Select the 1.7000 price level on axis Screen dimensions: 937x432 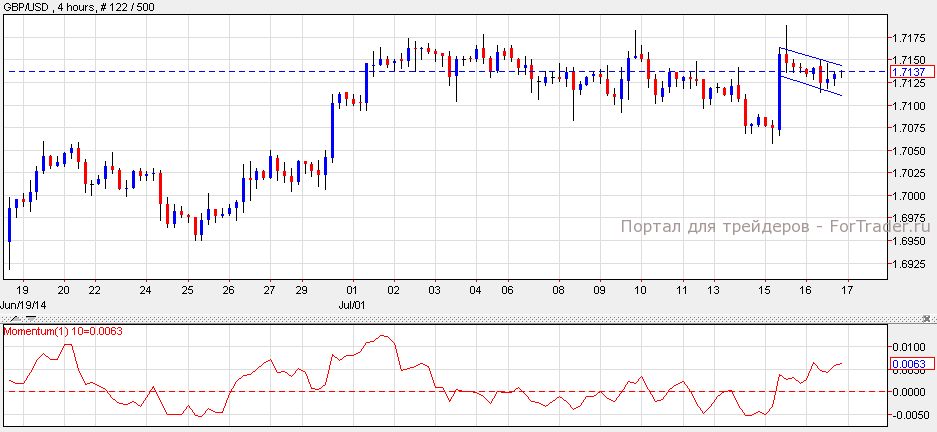pyautogui.click(x=908, y=196)
